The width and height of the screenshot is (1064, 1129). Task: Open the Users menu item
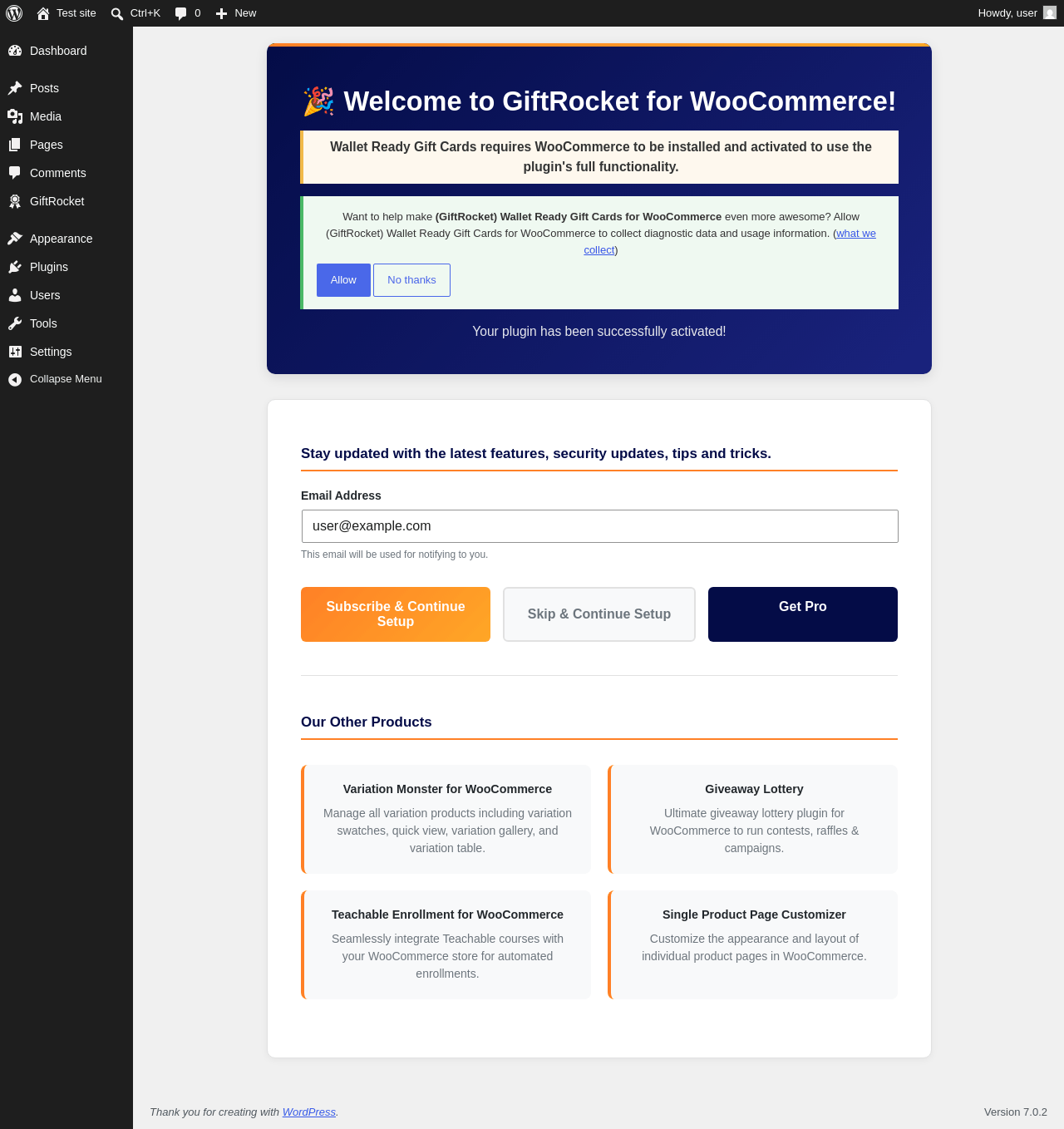66,295
